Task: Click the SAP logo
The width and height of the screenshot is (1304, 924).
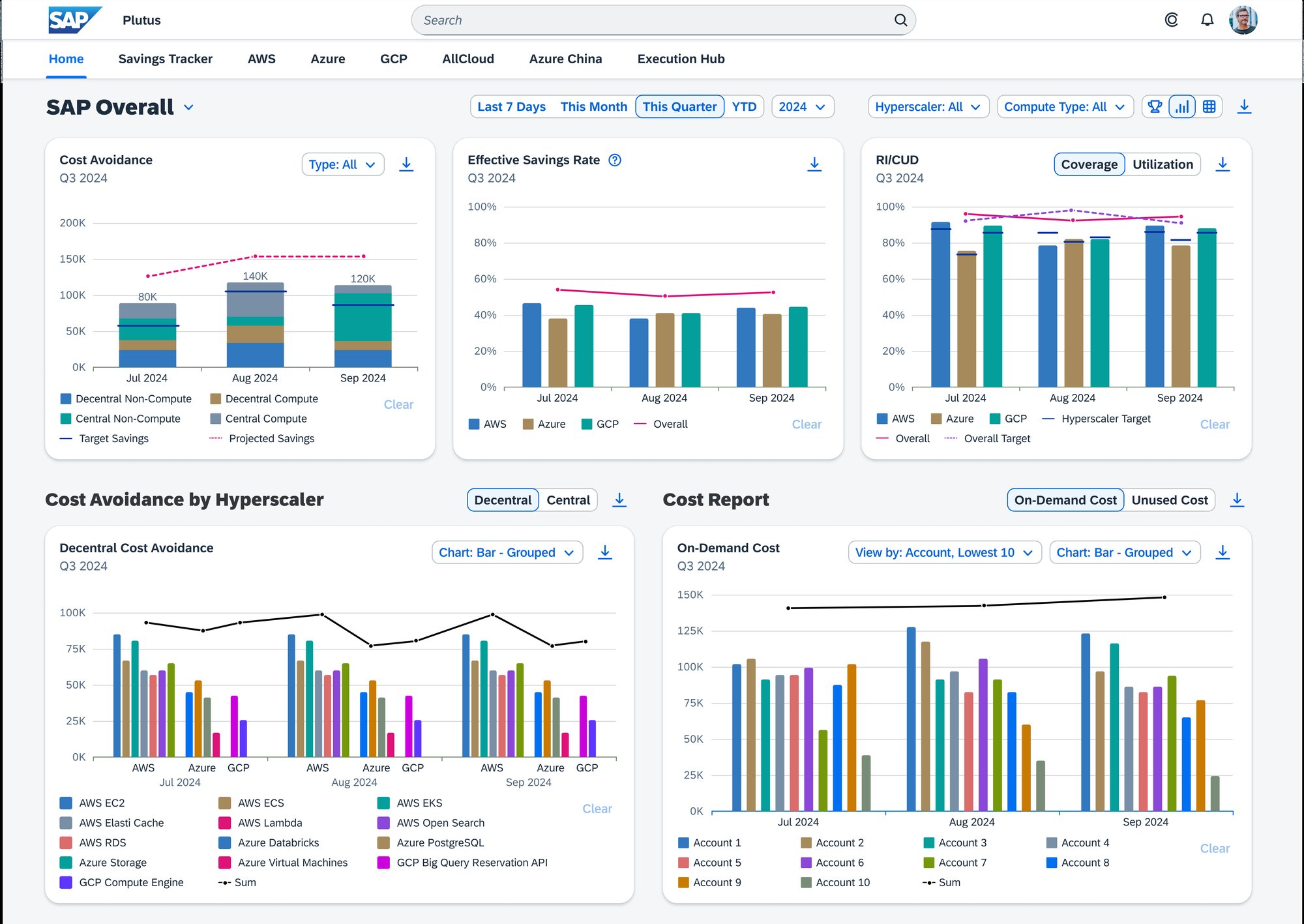Action: (75, 20)
